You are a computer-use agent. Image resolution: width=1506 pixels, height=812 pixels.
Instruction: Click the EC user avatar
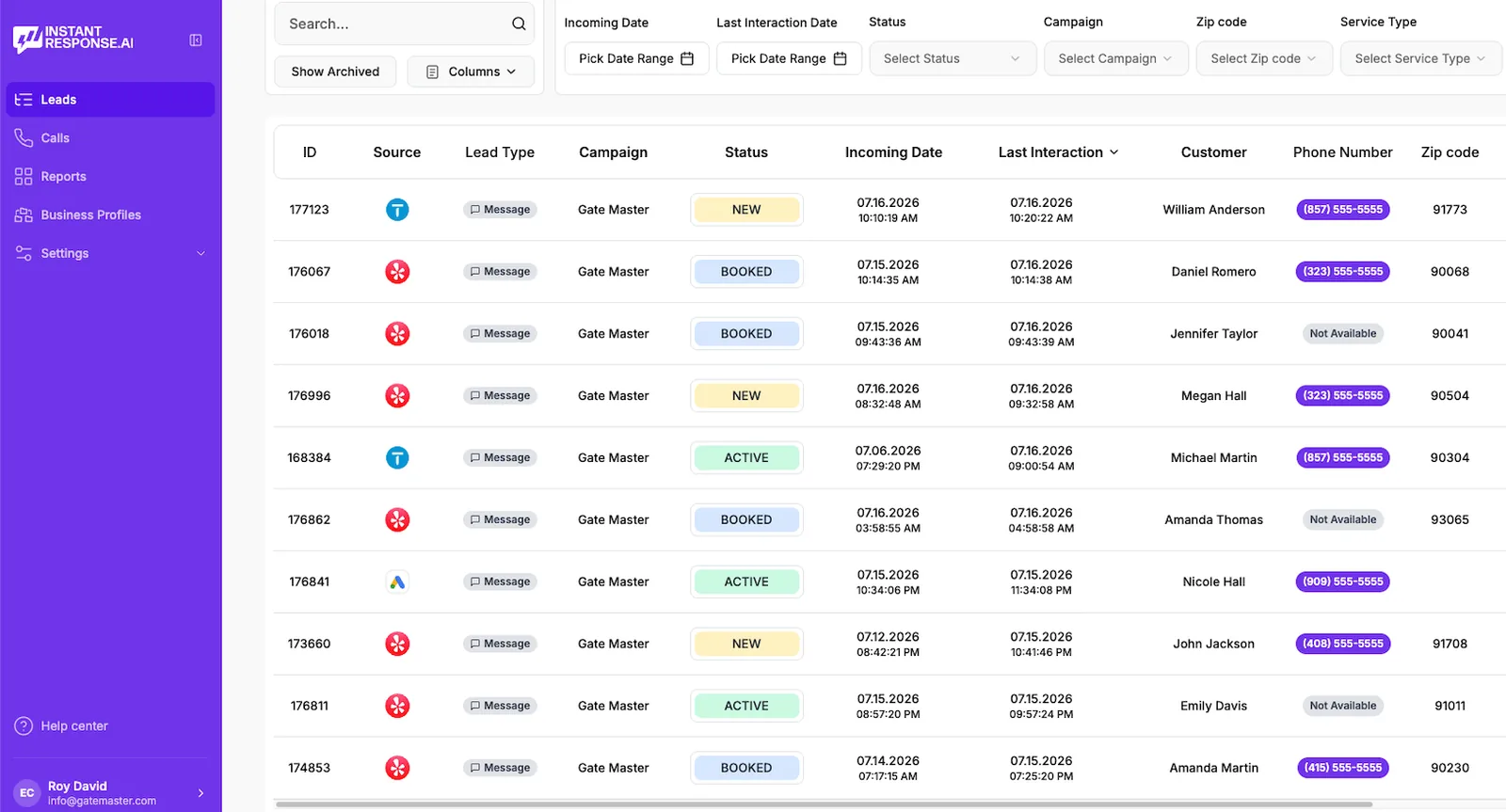coord(27,793)
